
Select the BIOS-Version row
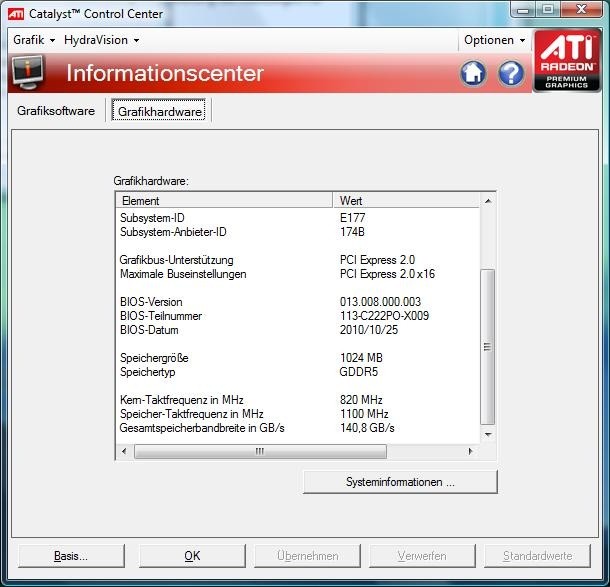click(x=298, y=302)
